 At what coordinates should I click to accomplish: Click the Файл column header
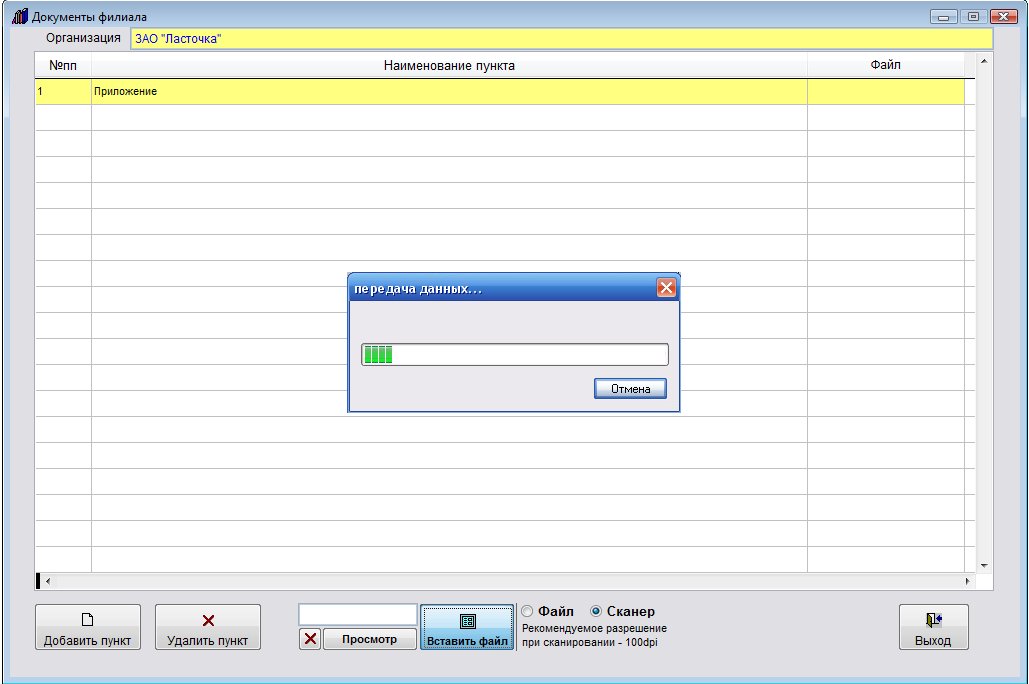click(x=885, y=65)
